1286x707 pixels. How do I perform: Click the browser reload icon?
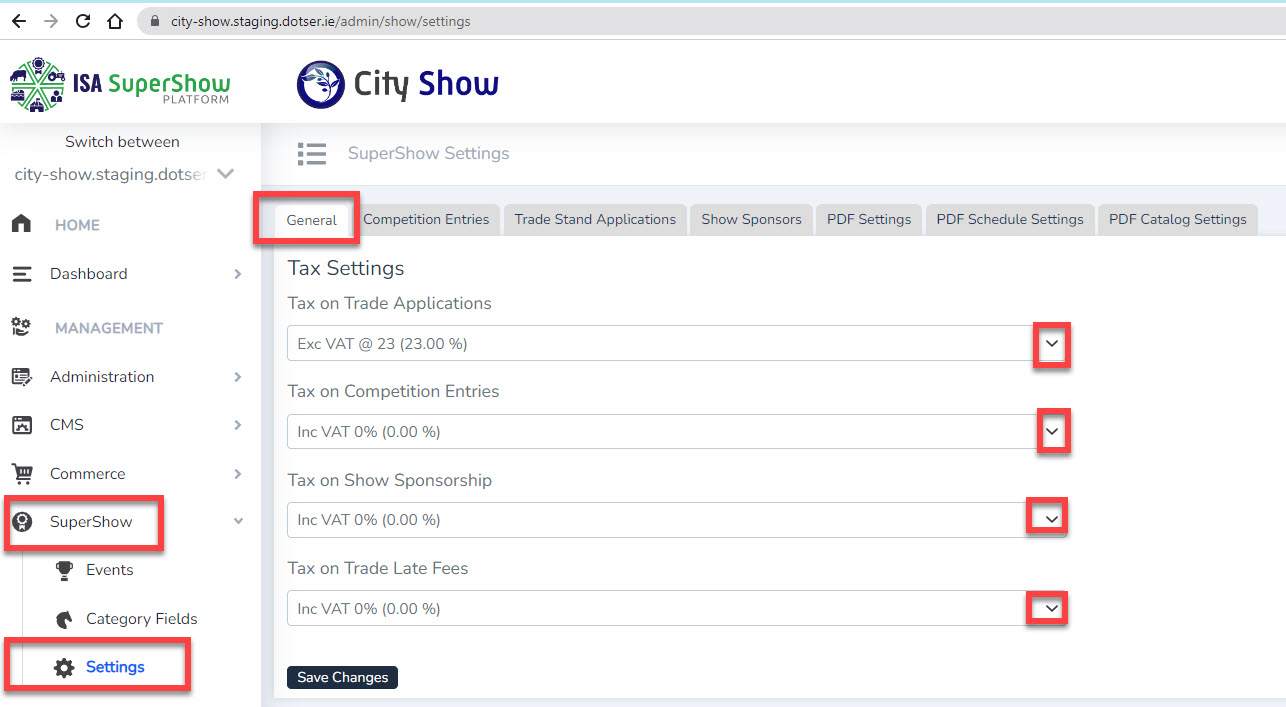point(83,20)
